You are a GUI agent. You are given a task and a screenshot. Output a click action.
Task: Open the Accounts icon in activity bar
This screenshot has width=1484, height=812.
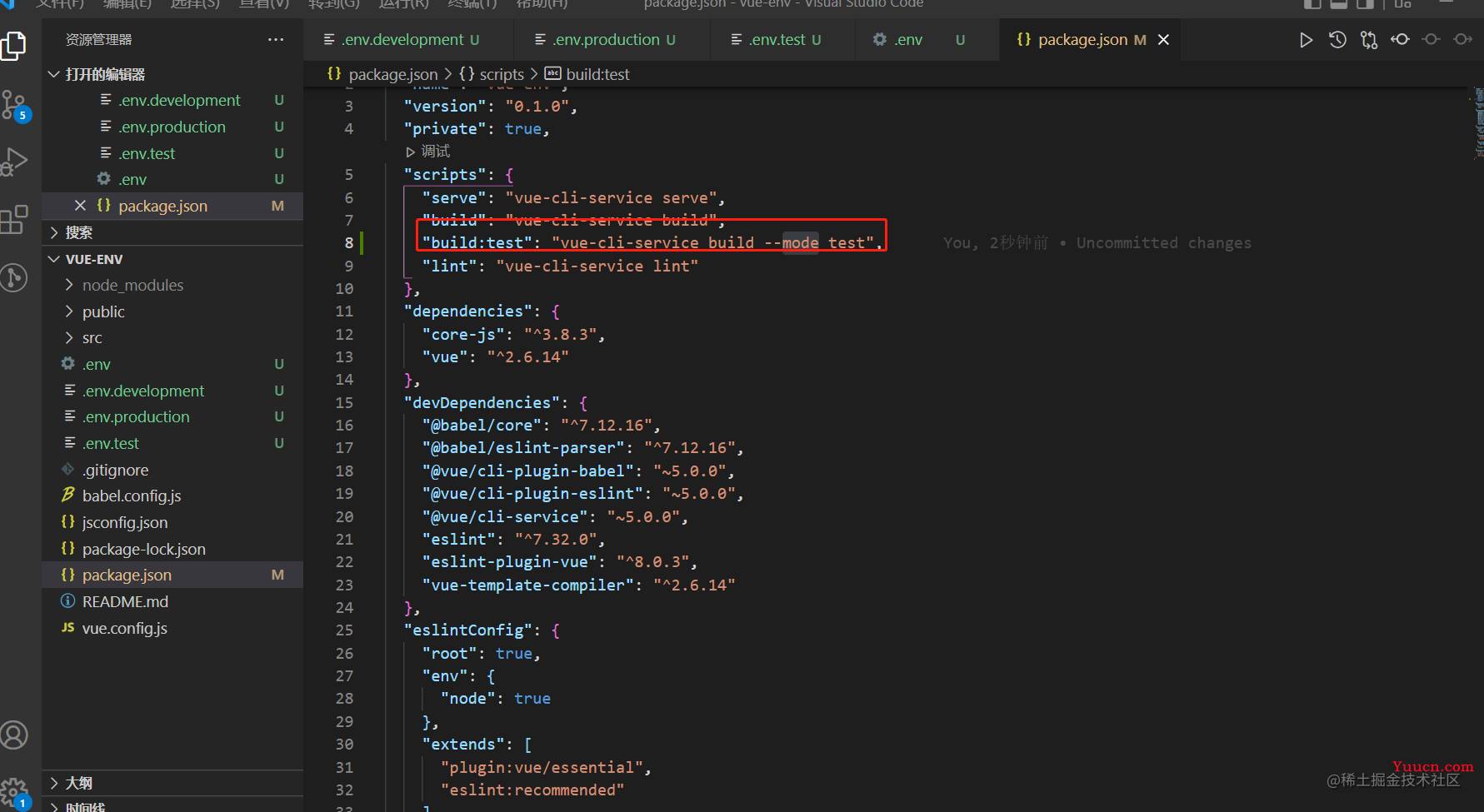(14, 735)
